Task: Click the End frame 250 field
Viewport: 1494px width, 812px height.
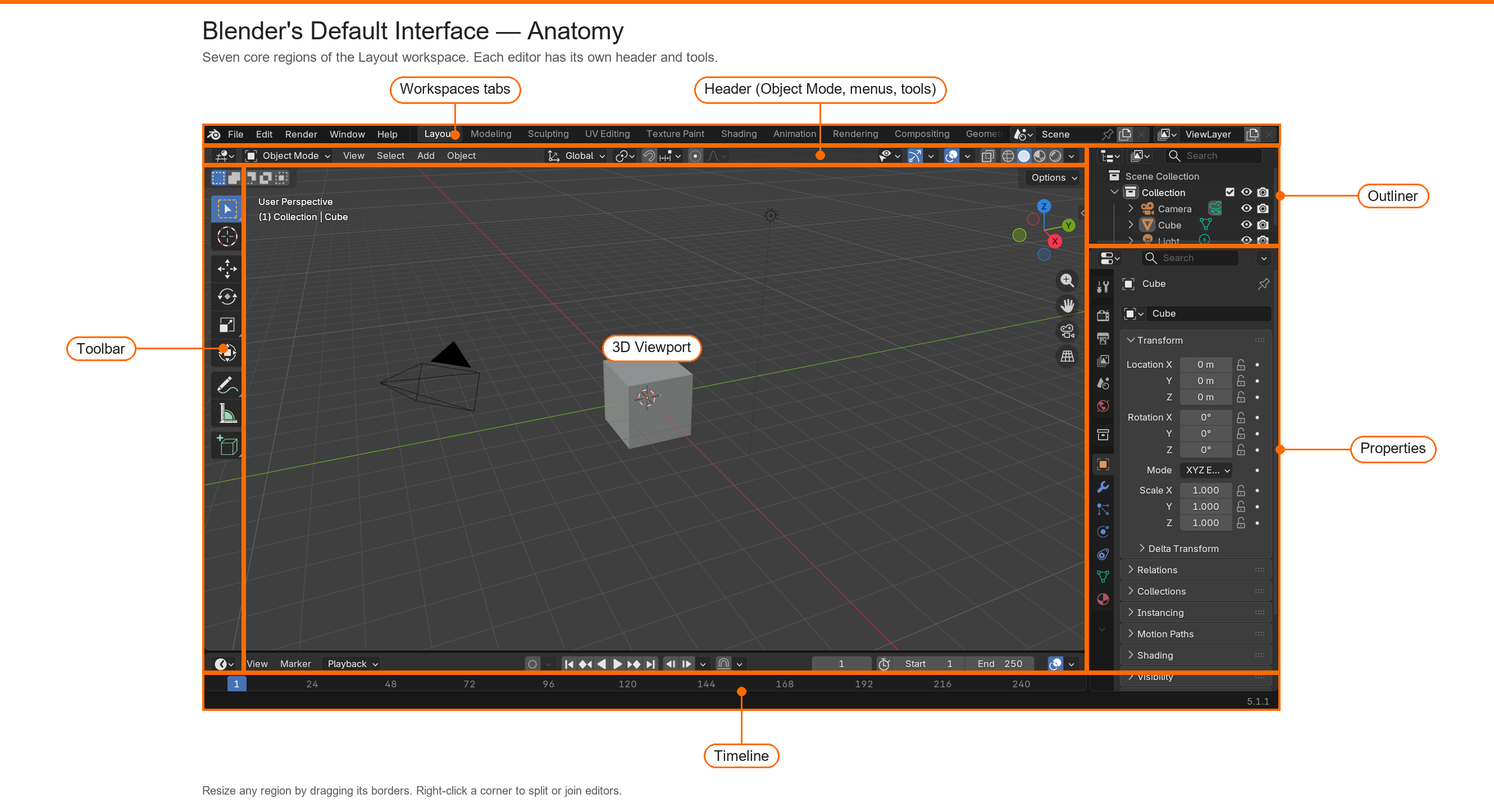Action: pyautogui.click(x=1000, y=664)
